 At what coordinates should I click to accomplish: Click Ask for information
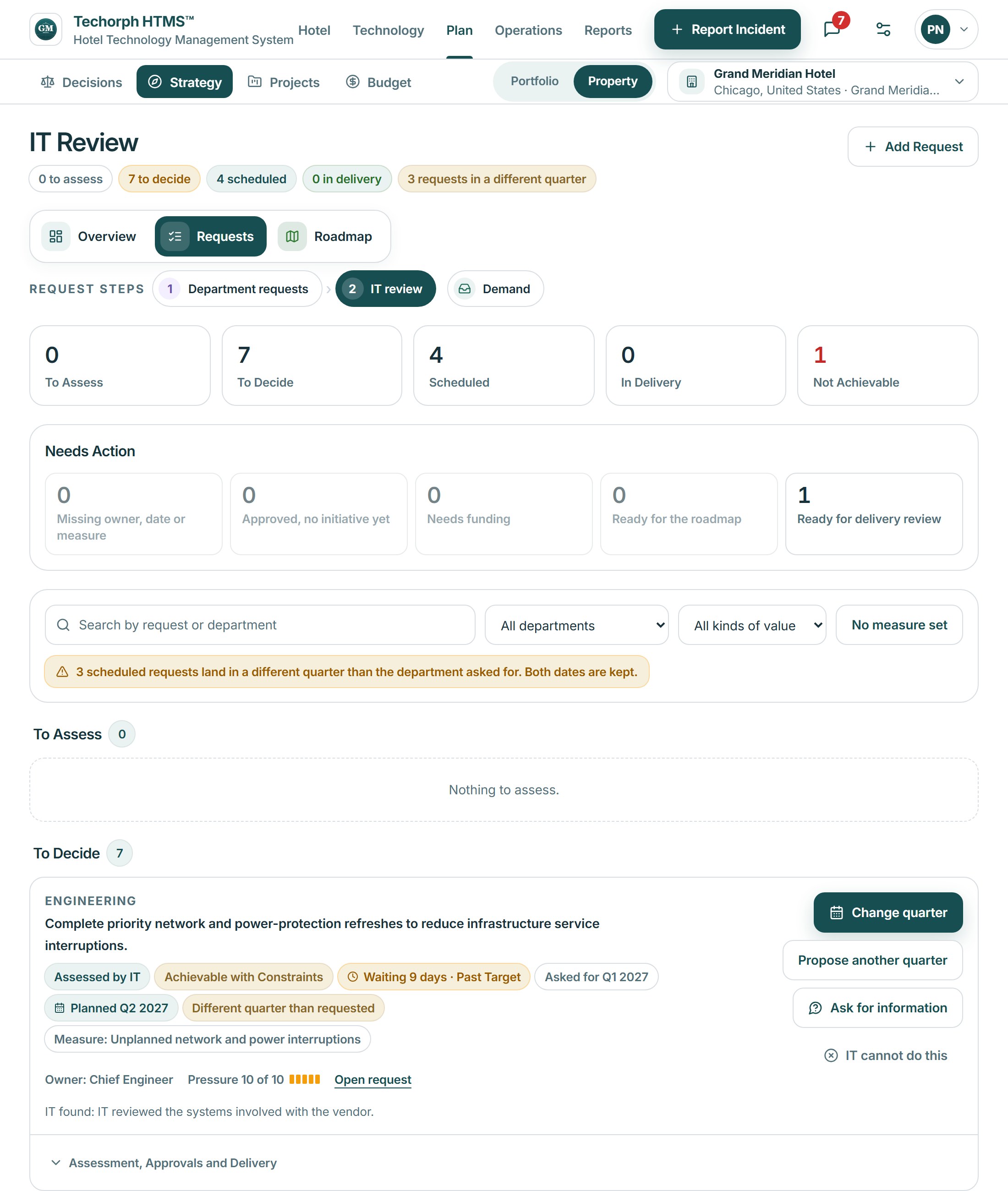(x=877, y=1008)
